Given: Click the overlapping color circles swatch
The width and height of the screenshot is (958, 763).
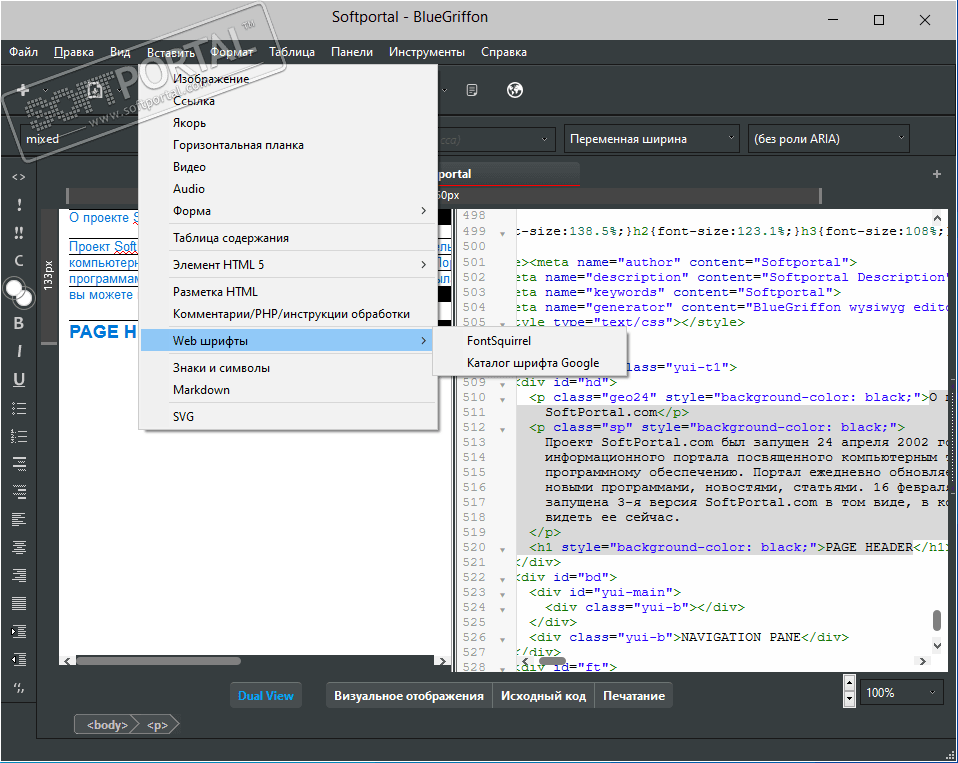Looking at the screenshot, I should [18, 292].
